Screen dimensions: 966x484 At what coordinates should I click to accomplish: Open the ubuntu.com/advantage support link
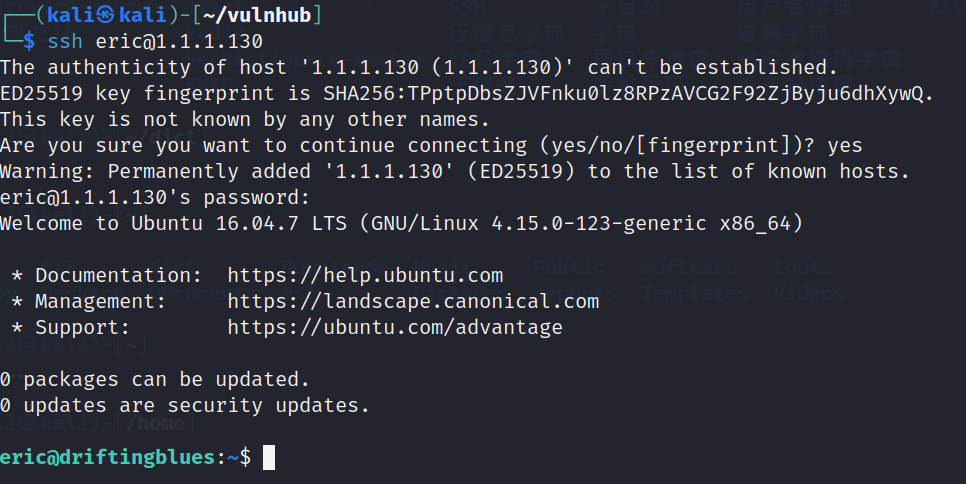(395, 328)
